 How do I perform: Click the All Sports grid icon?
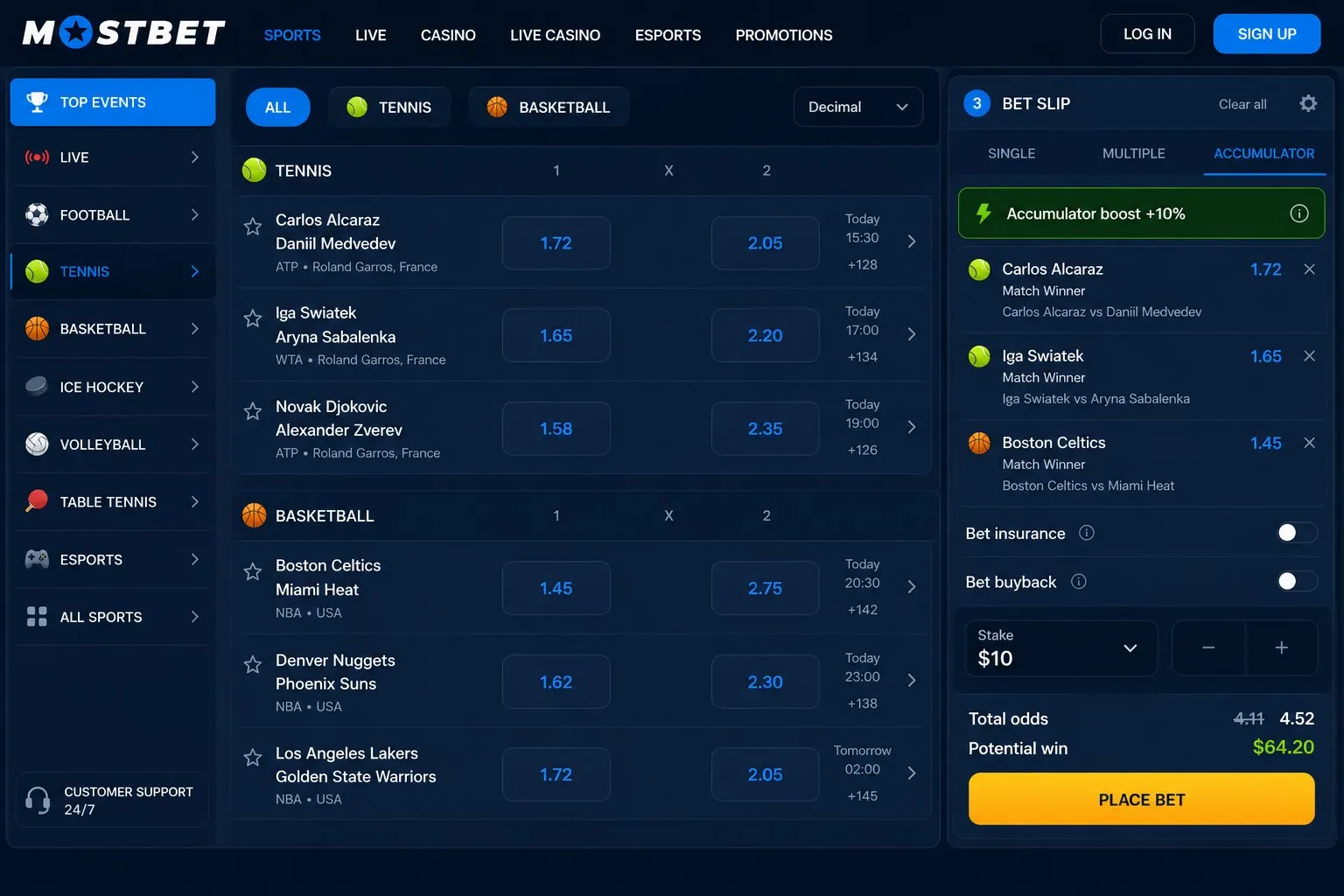click(37, 617)
